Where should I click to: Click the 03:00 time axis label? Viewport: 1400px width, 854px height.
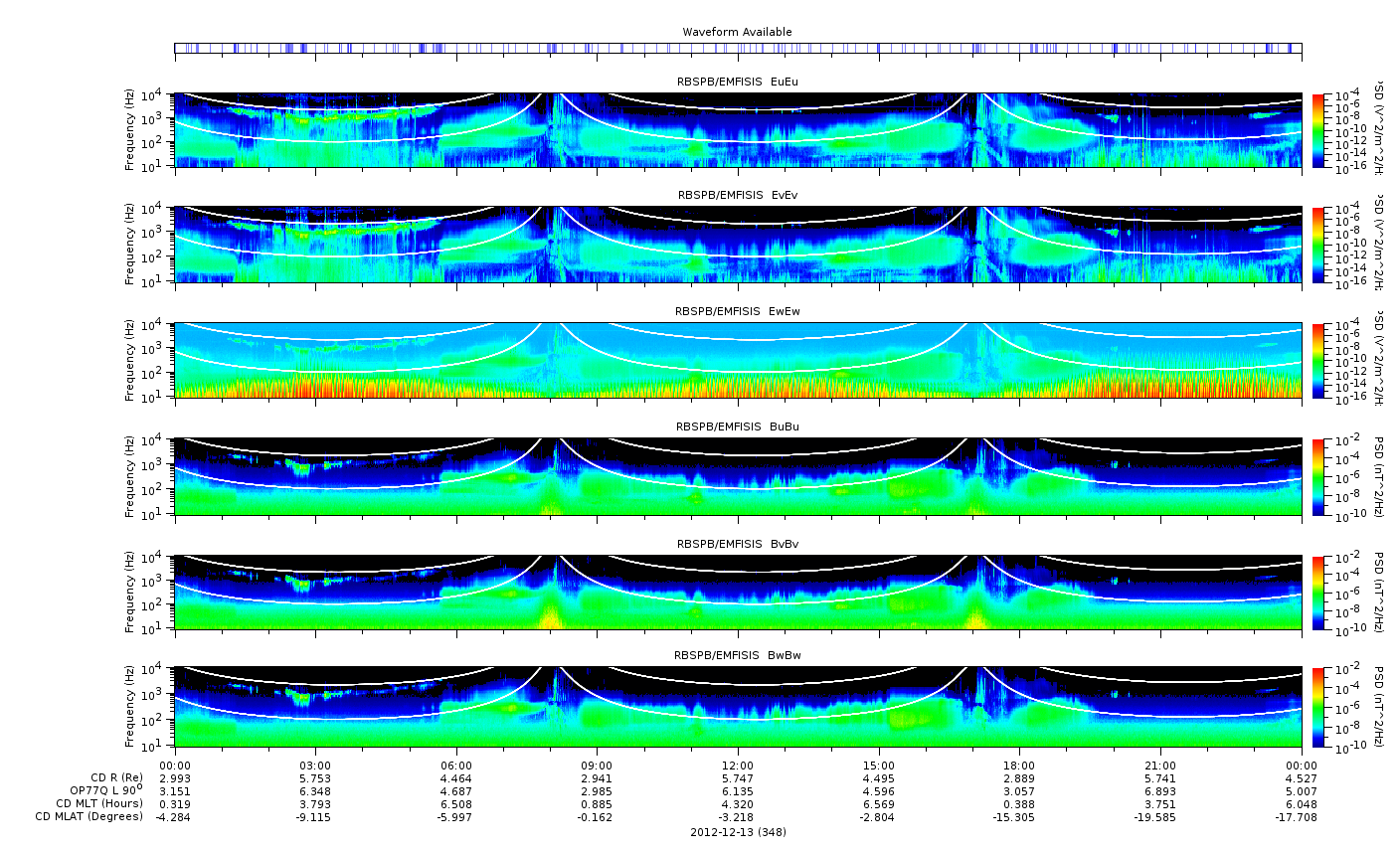pos(315,765)
